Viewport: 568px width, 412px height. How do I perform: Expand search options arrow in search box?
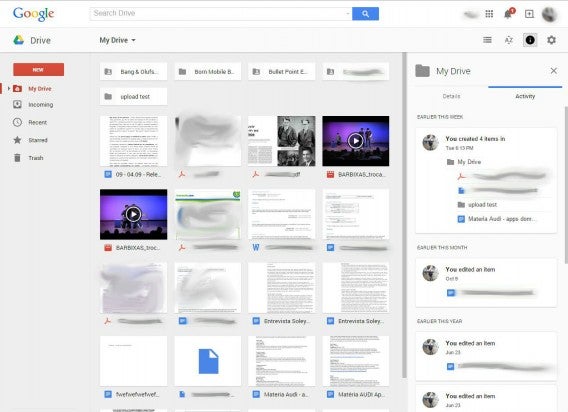[348, 14]
